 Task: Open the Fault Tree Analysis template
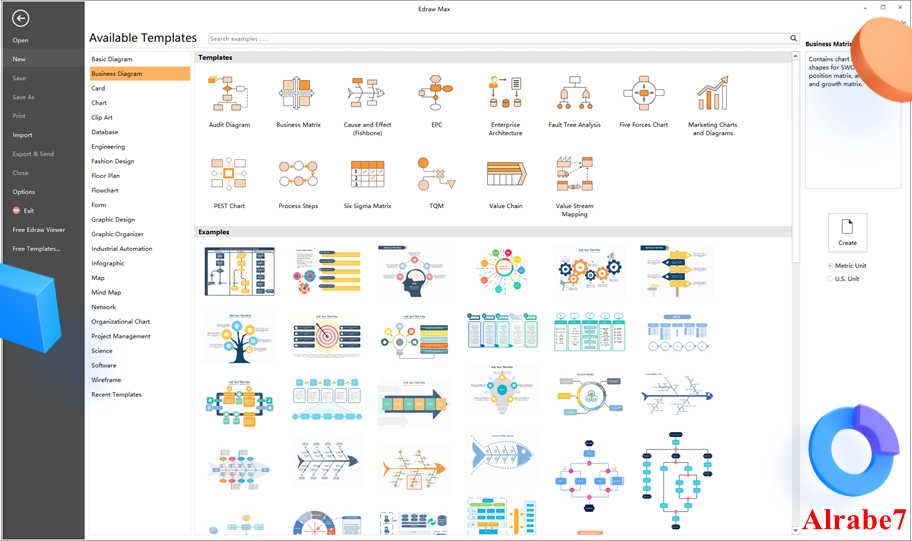574,101
